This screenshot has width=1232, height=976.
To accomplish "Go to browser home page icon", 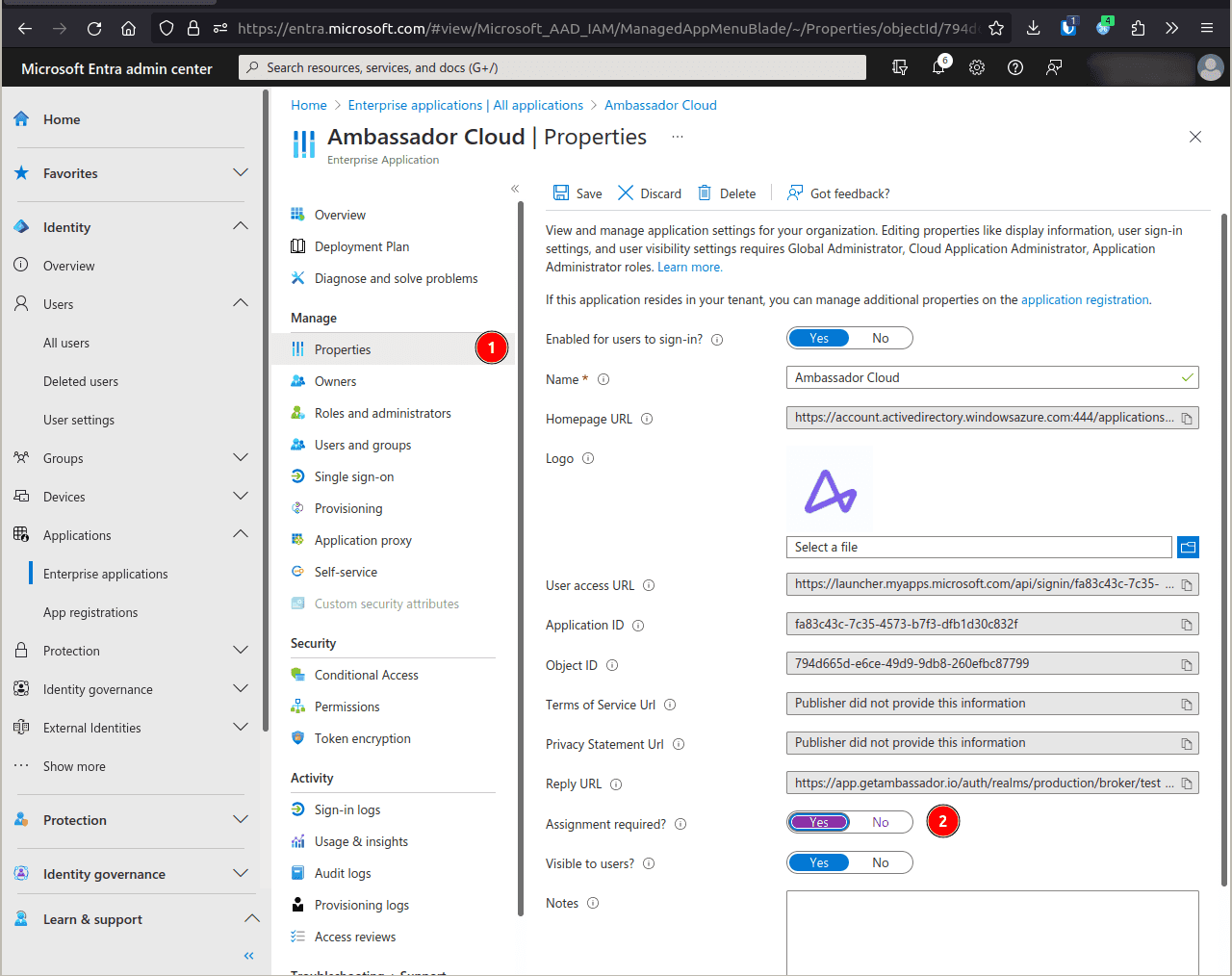I will pyautogui.click(x=128, y=28).
